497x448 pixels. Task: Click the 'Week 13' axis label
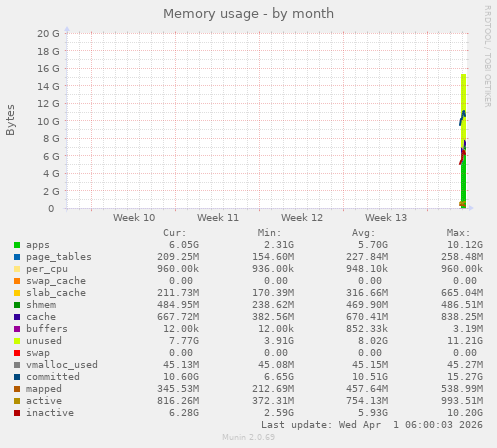coord(386,218)
